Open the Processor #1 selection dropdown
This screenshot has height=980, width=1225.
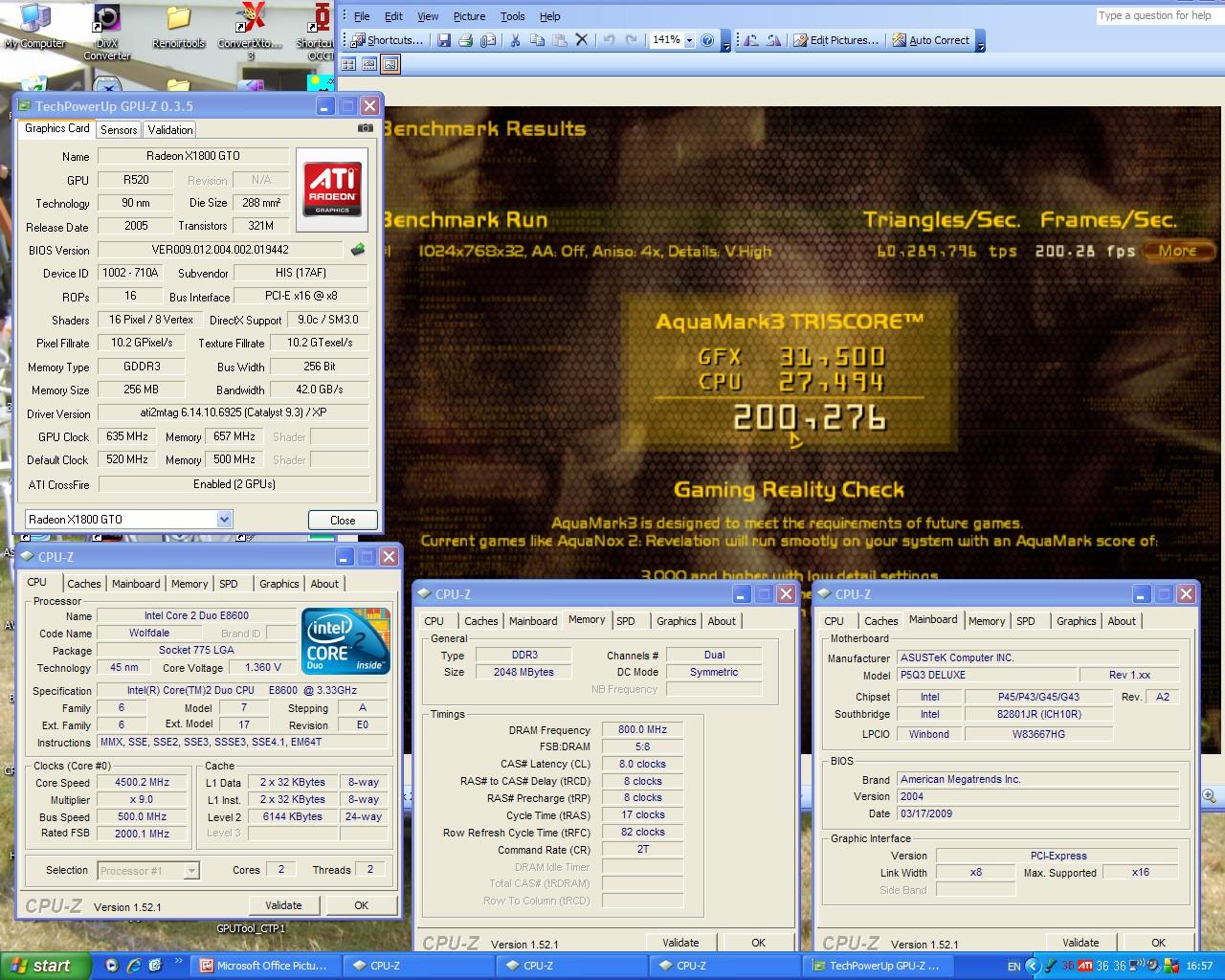pos(191,871)
